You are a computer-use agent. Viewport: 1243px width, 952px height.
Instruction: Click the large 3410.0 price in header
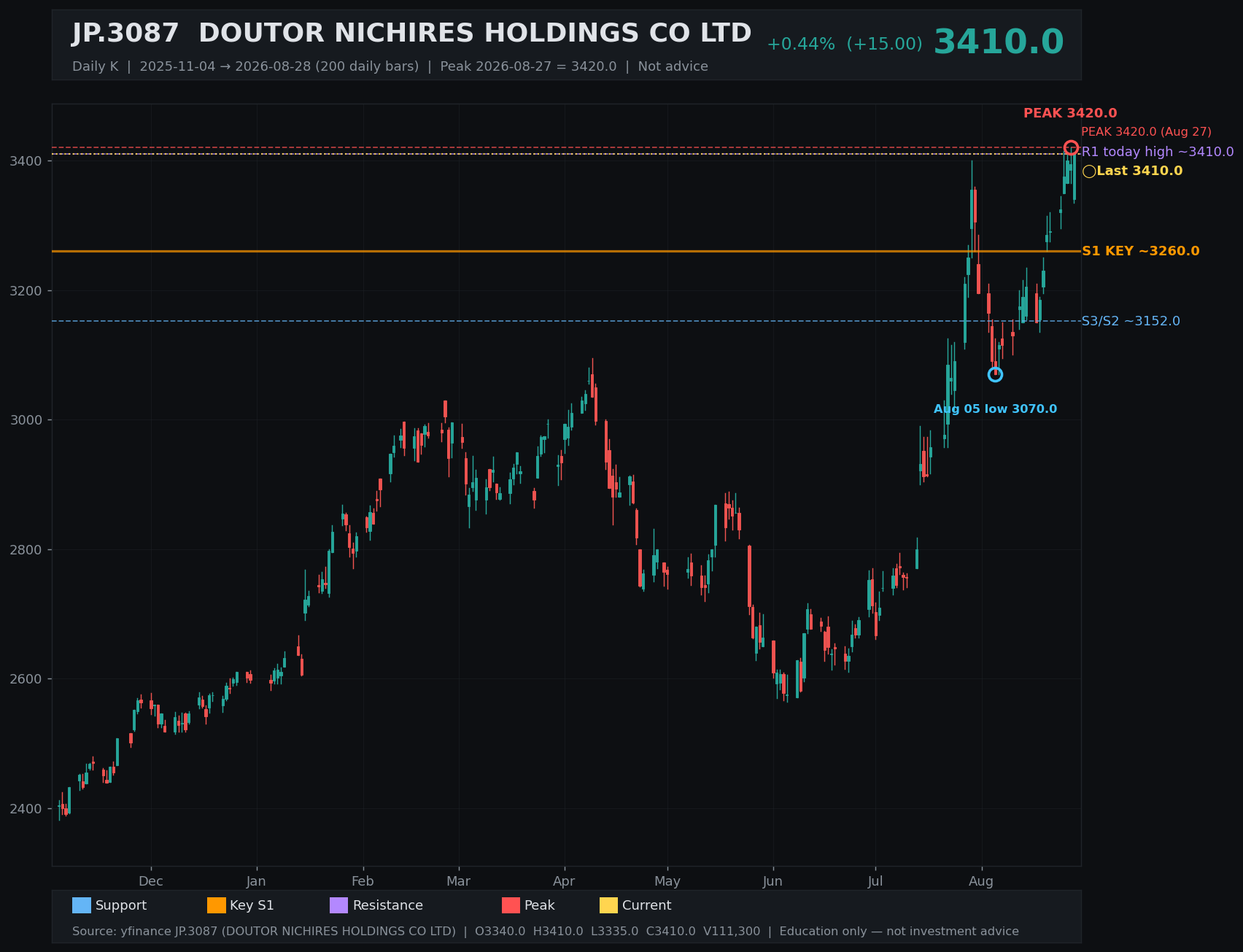999,42
